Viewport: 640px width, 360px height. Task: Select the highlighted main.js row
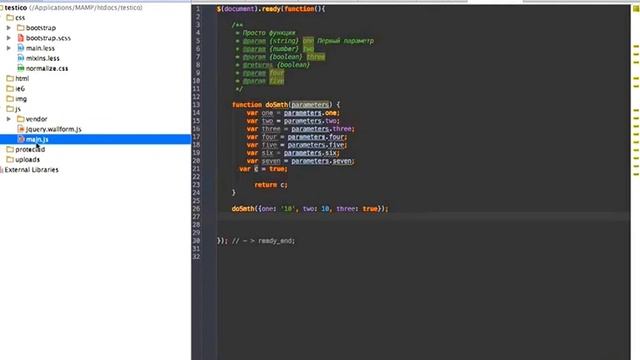pos(96,139)
